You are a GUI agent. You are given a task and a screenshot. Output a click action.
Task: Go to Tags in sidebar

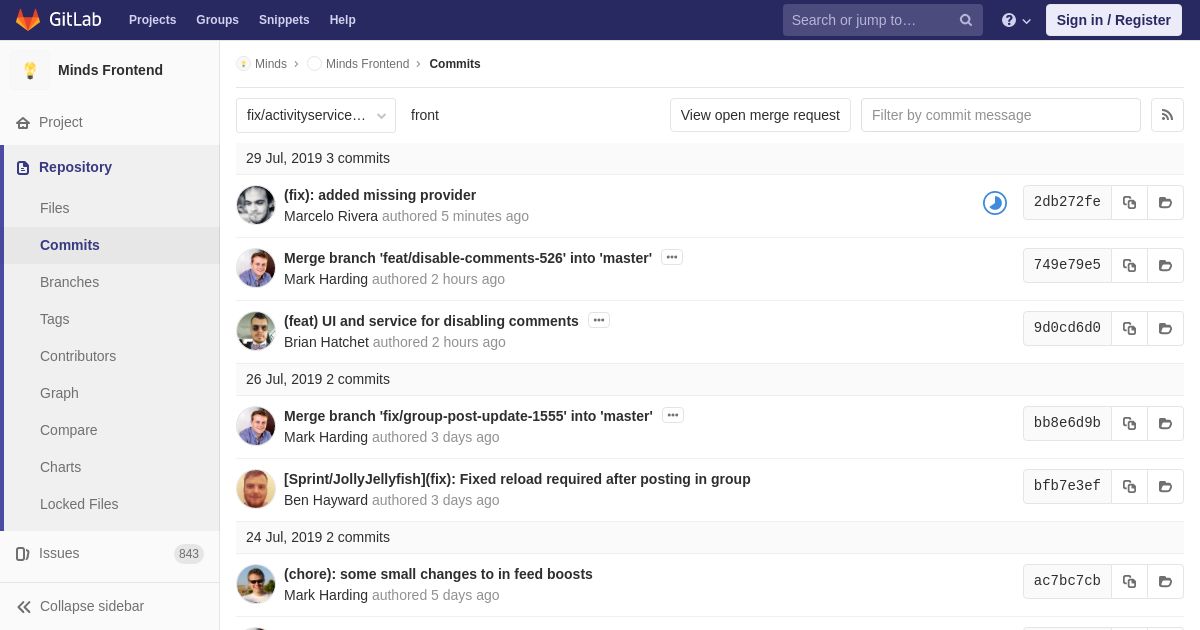click(55, 319)
